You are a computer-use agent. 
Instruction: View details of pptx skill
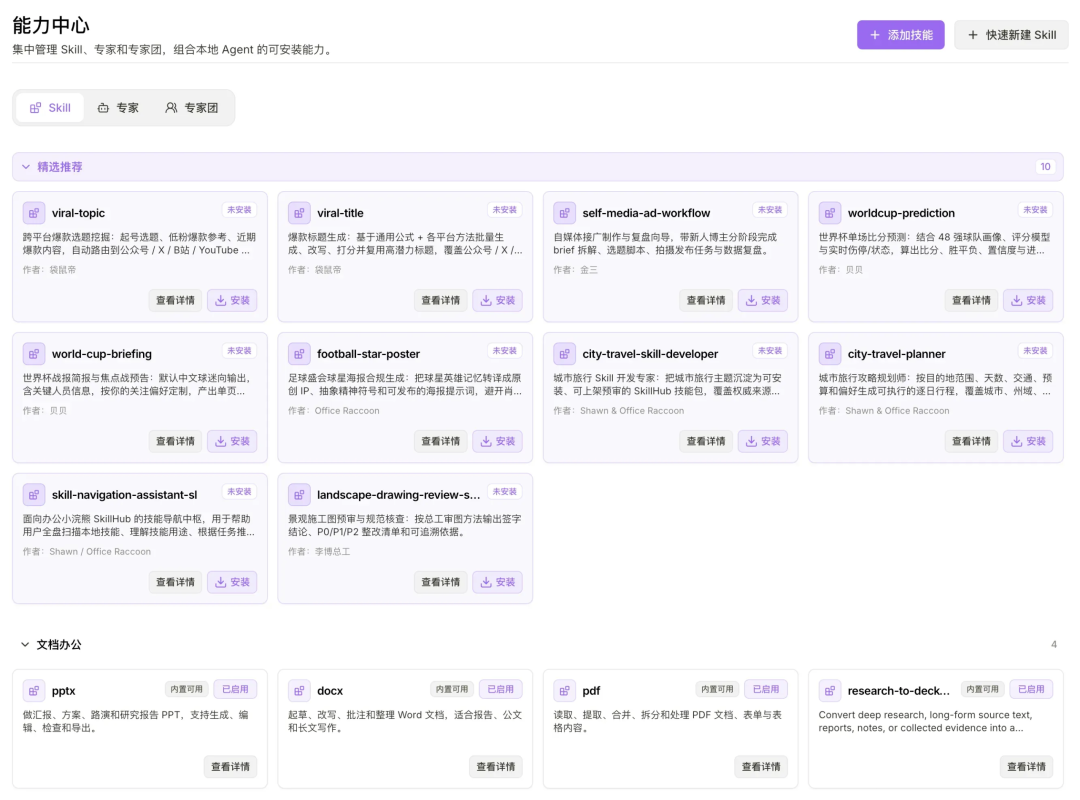click(231, 767)
